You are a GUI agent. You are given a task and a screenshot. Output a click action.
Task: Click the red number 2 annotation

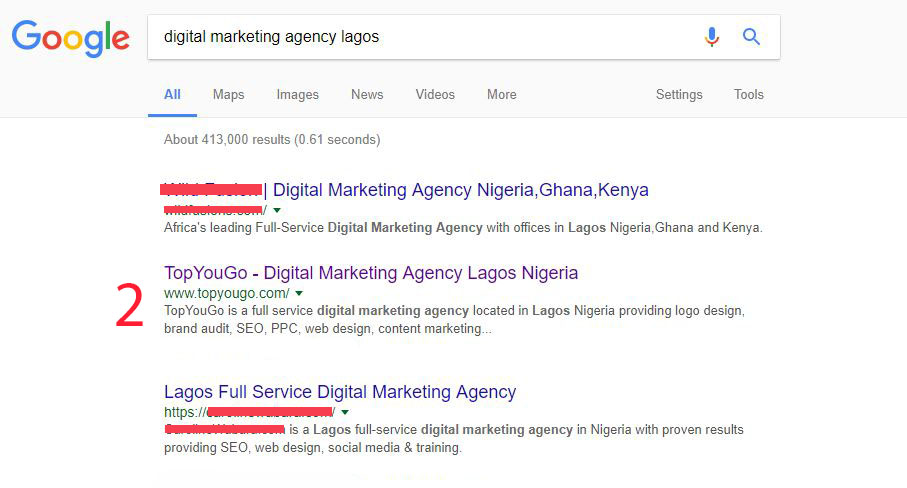point(130,305)
